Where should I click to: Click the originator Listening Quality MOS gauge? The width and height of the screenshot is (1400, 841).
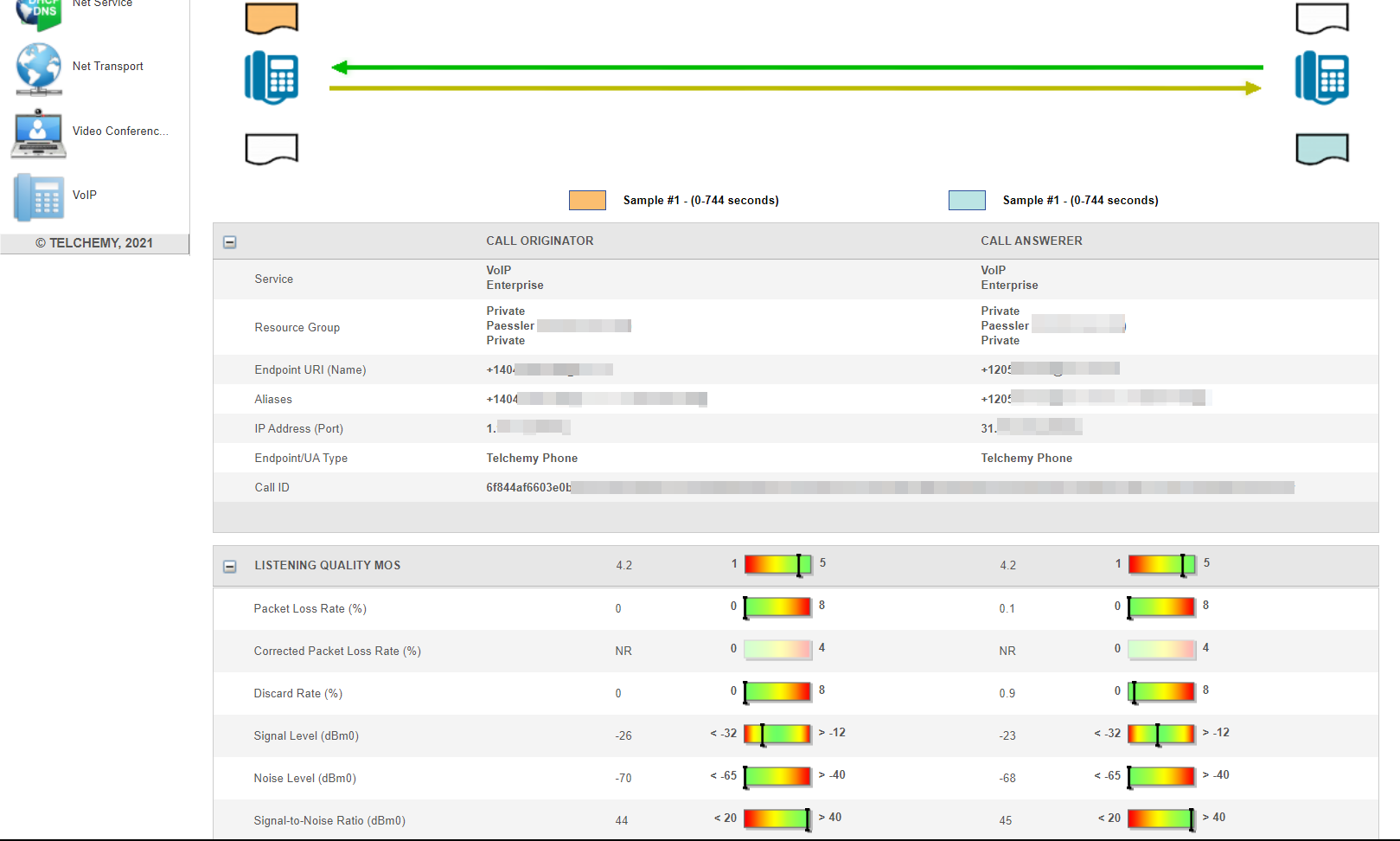coord(777,565)
